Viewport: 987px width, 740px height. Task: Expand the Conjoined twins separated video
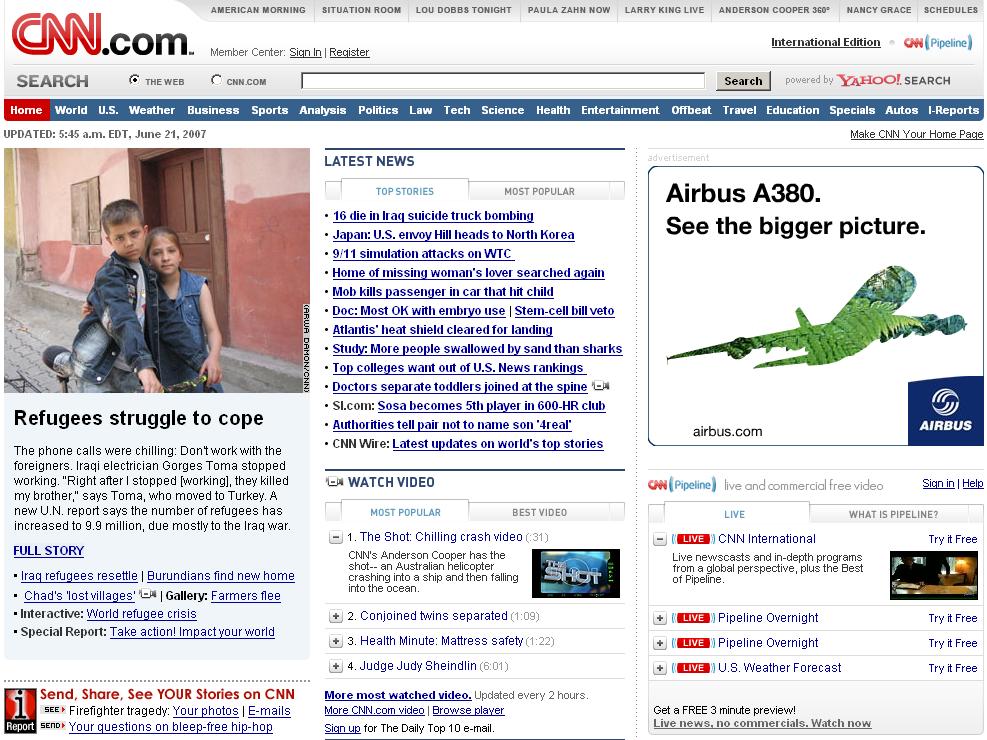[x=336, y=616]
